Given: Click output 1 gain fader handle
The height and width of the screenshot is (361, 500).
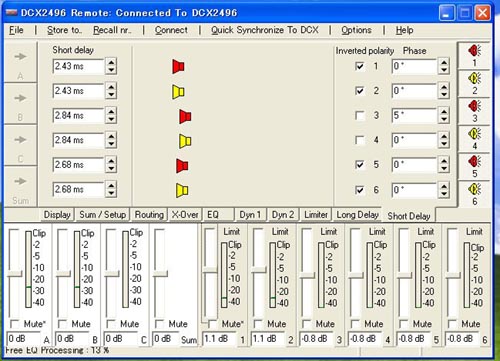Looking at the screenshot, I should click(210, 269).
